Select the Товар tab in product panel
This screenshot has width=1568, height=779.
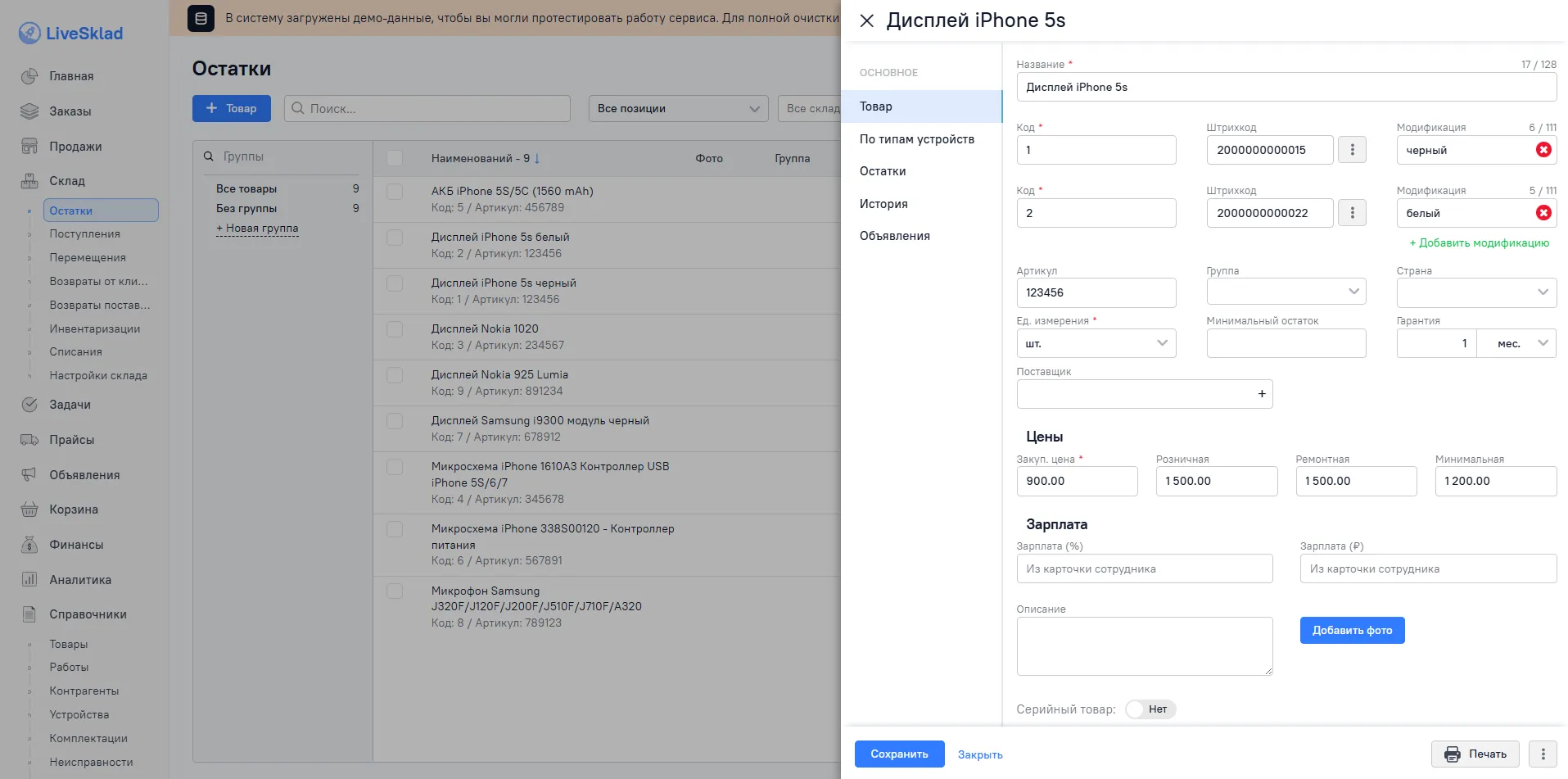tap(921, 106)
